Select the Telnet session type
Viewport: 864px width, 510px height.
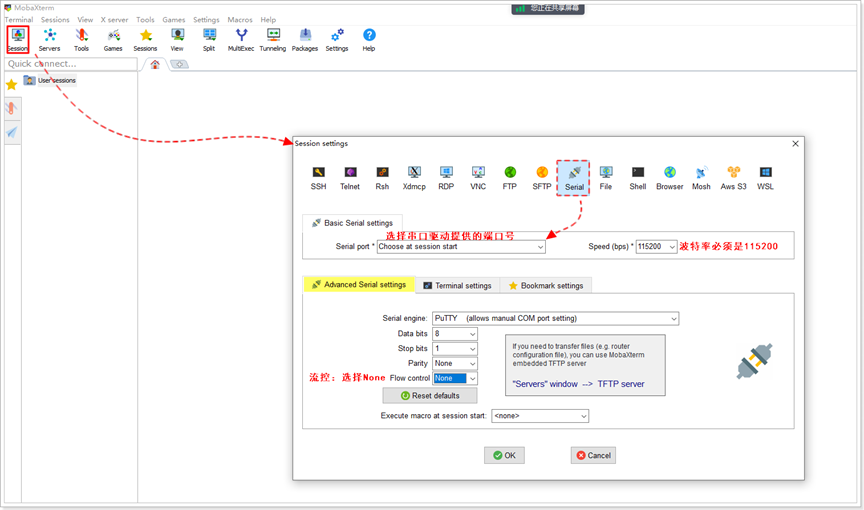(350, 178)
